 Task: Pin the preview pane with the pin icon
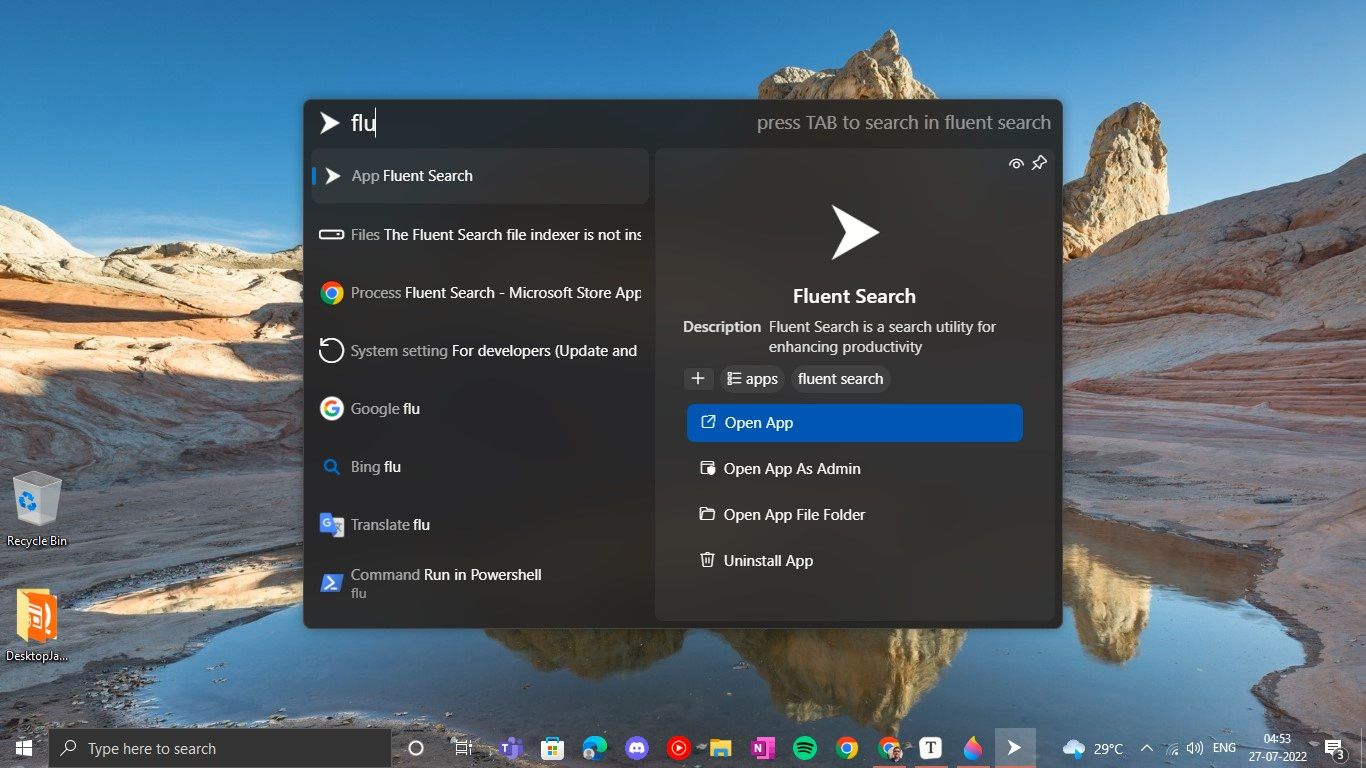[x=1040, y=163]
